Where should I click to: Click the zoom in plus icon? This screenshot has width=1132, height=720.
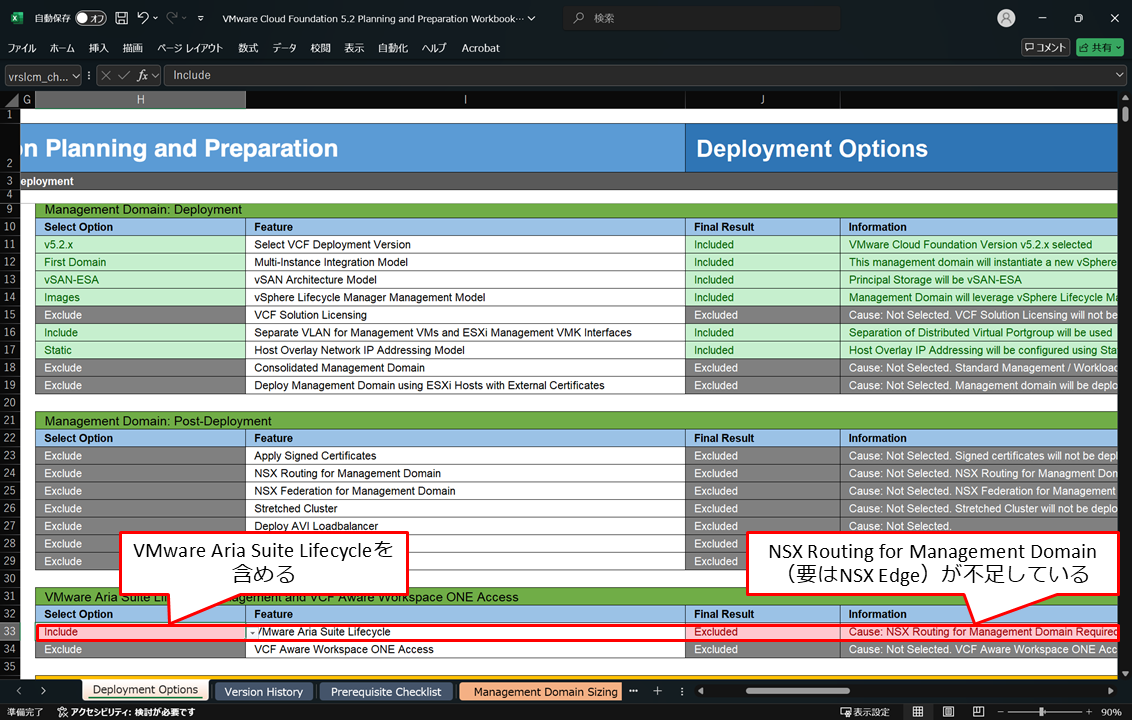tap(1089, 712)
